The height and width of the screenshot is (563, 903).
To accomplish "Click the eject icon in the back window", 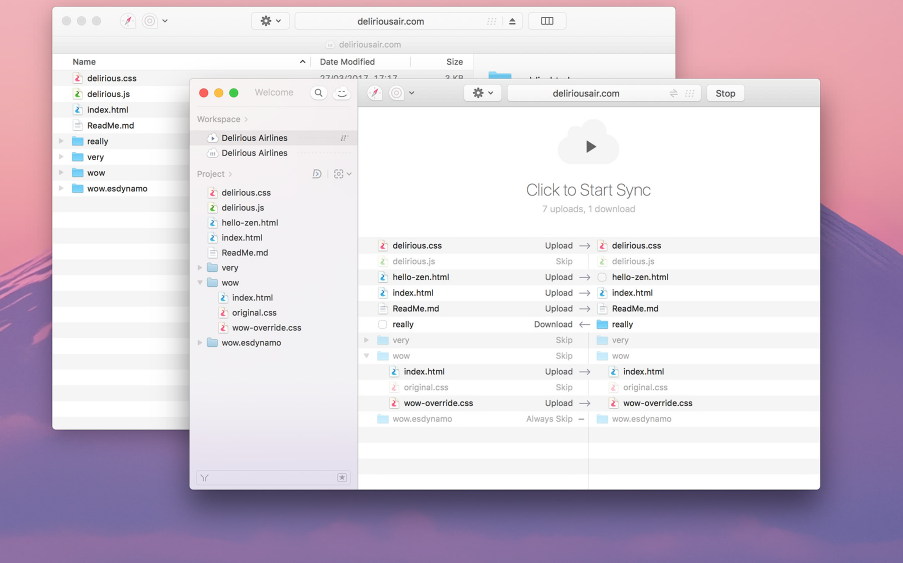I will coord(512,21).
